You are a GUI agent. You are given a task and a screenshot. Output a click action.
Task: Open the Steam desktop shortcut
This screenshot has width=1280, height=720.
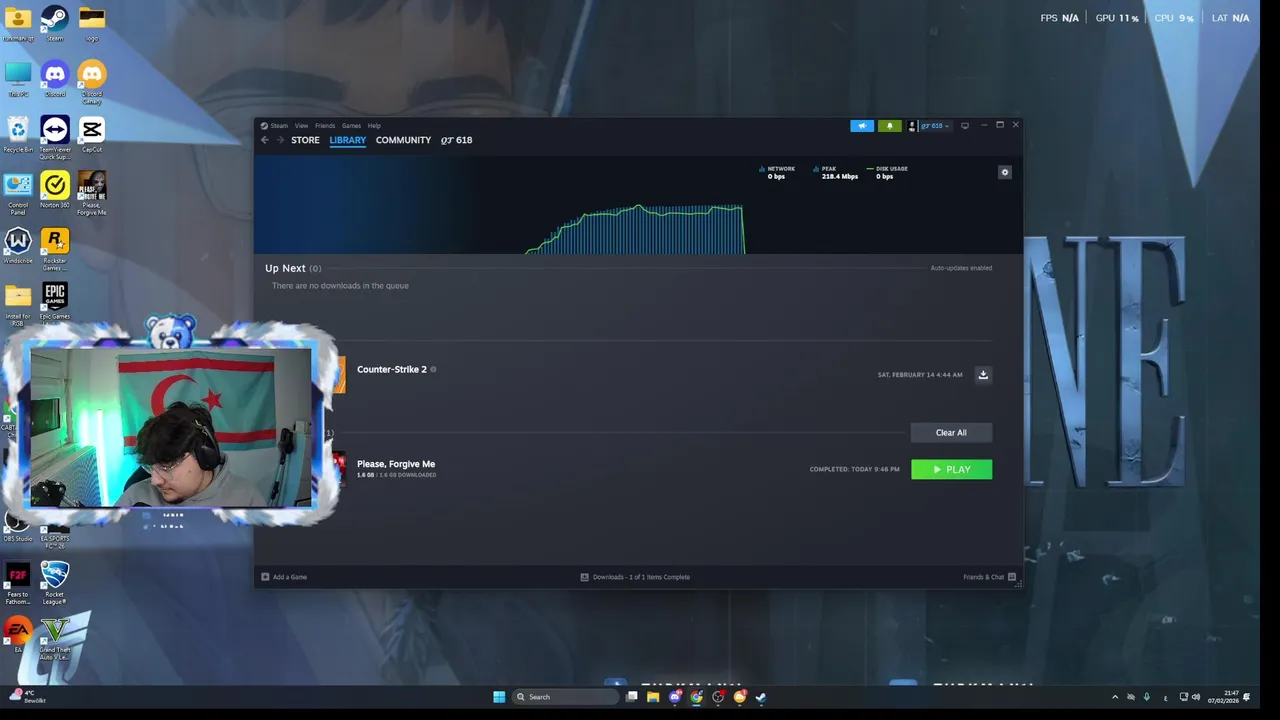pos(55,23)
